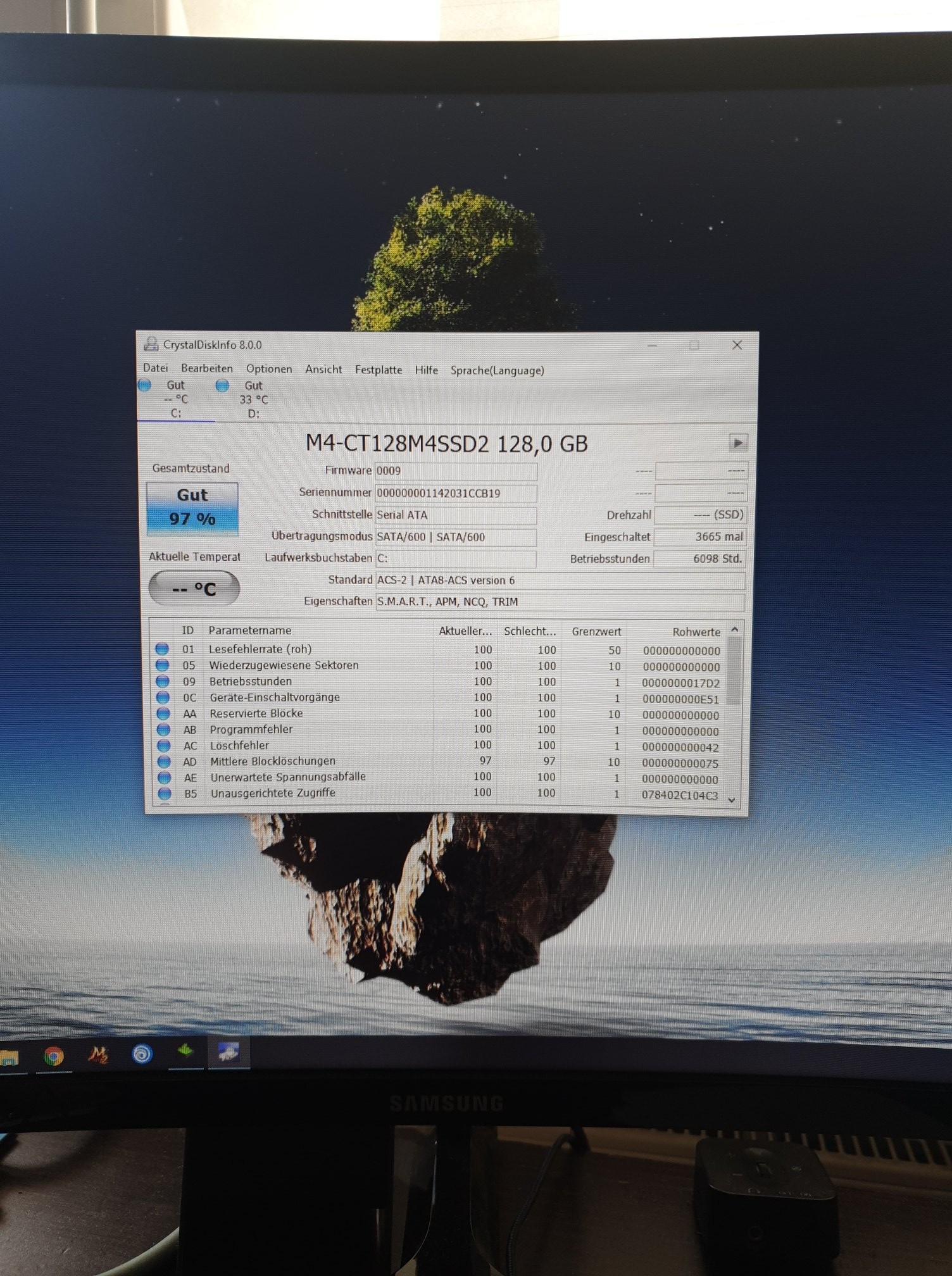Click status orb of Löschfehler row
Screen dimensions: 952x1276
pos(164,745)
